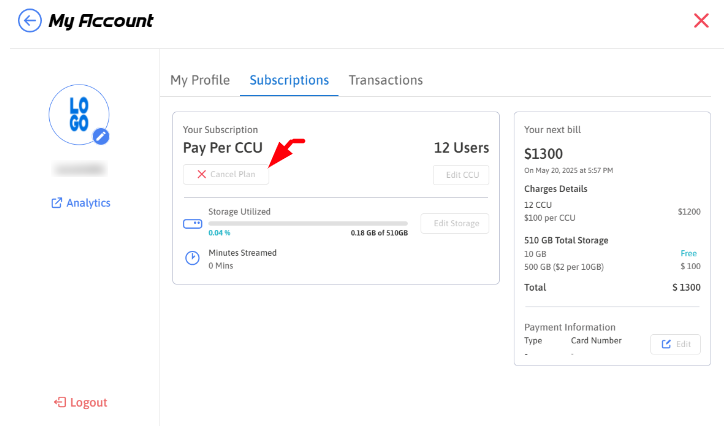Image resolution: width=724 pixels, height=426 pixels.
Task: Click the 12 Users count label
Action: (x=461, y=148)
